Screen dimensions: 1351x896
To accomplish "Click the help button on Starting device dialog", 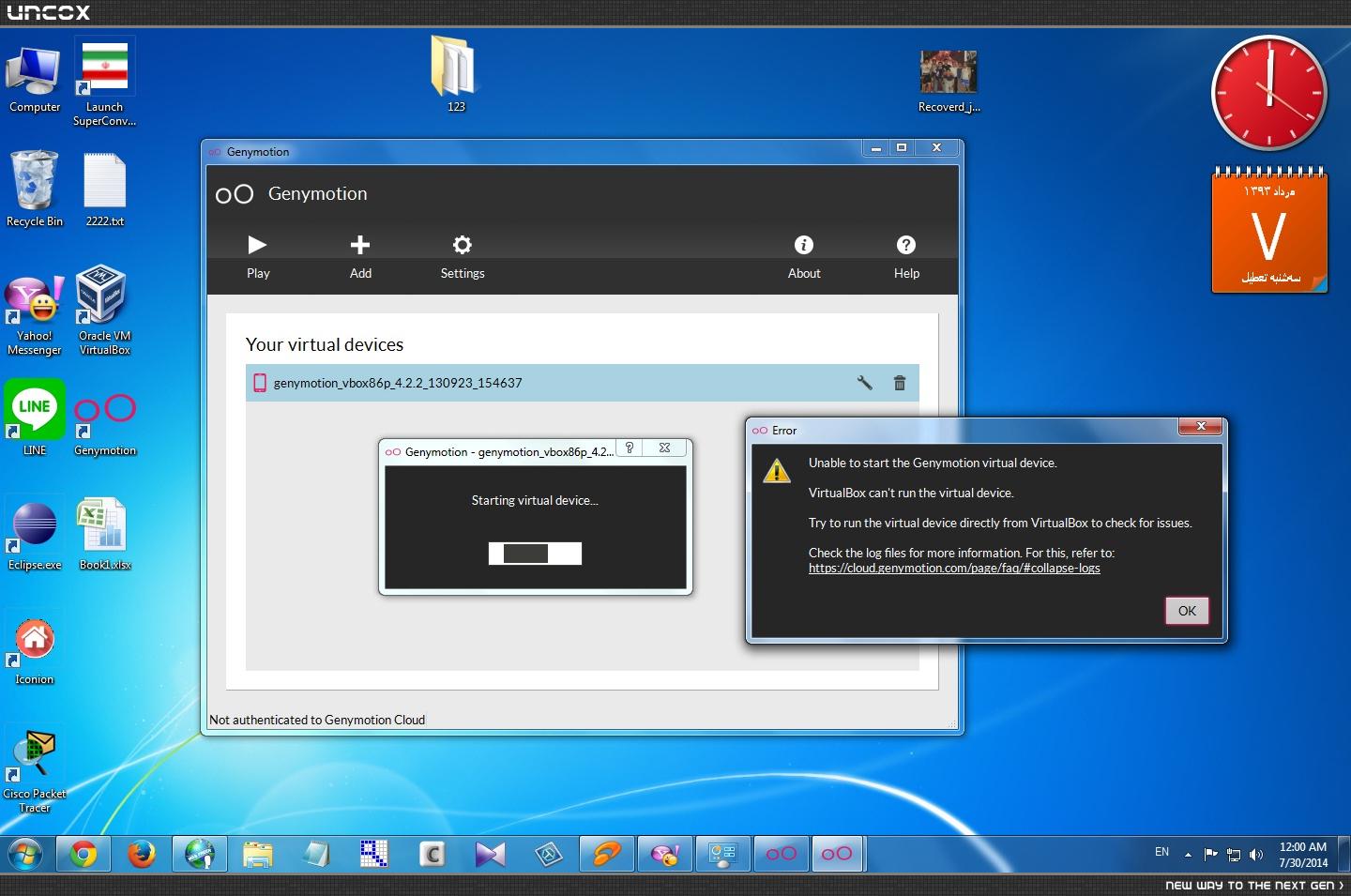I will coord(630,448).
